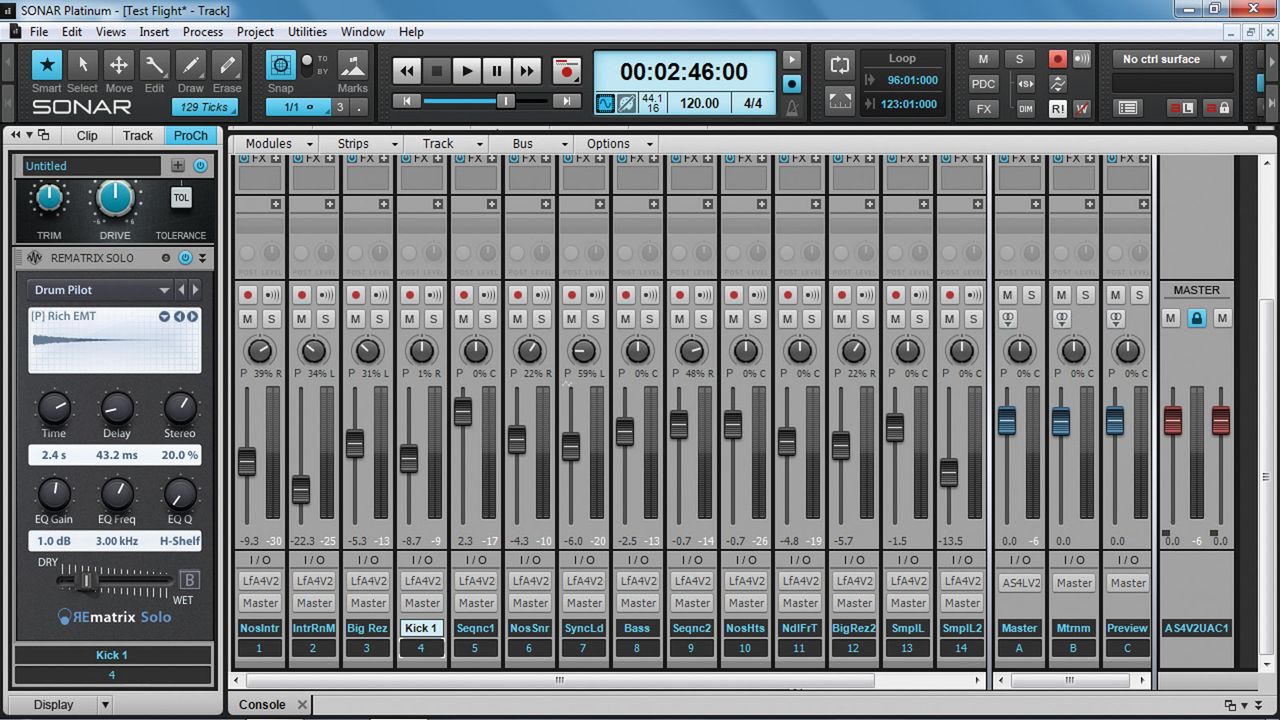Click the Pan knob on Seqnc2 strip
Image resolution: width=1280 pixels, height=720 pixels.
click(691, 351)
